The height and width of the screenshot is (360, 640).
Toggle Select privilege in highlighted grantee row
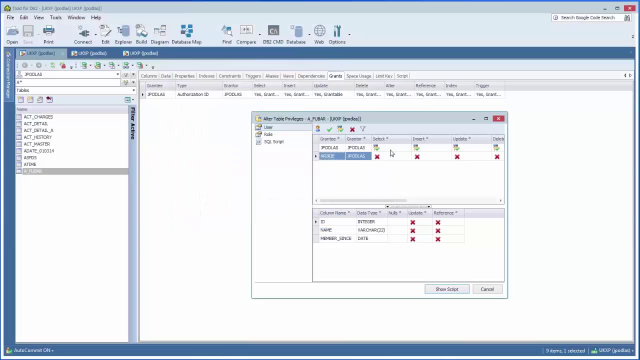click(x=377, y=157)
